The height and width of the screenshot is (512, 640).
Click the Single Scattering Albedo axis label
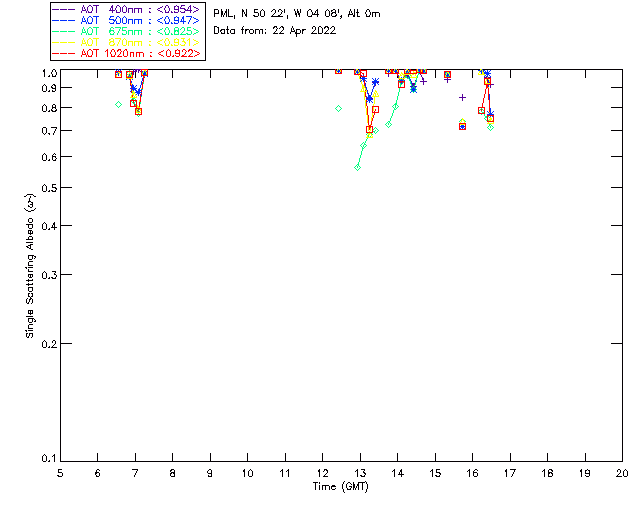pyautogui.click(x=31, y=265)
